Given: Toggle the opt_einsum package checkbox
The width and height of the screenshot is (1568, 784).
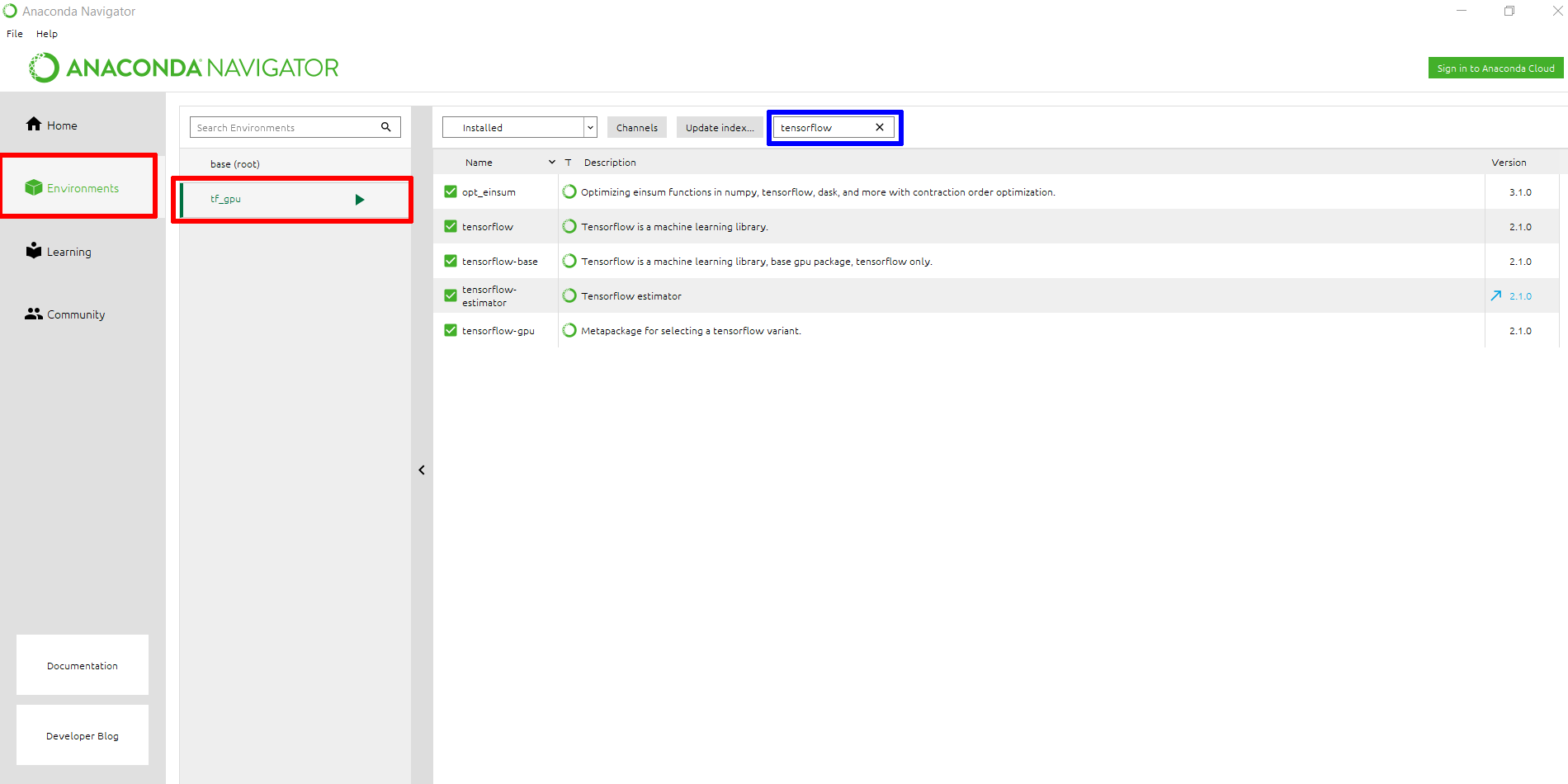Looking at the screenshot, I should coord(451,191).
